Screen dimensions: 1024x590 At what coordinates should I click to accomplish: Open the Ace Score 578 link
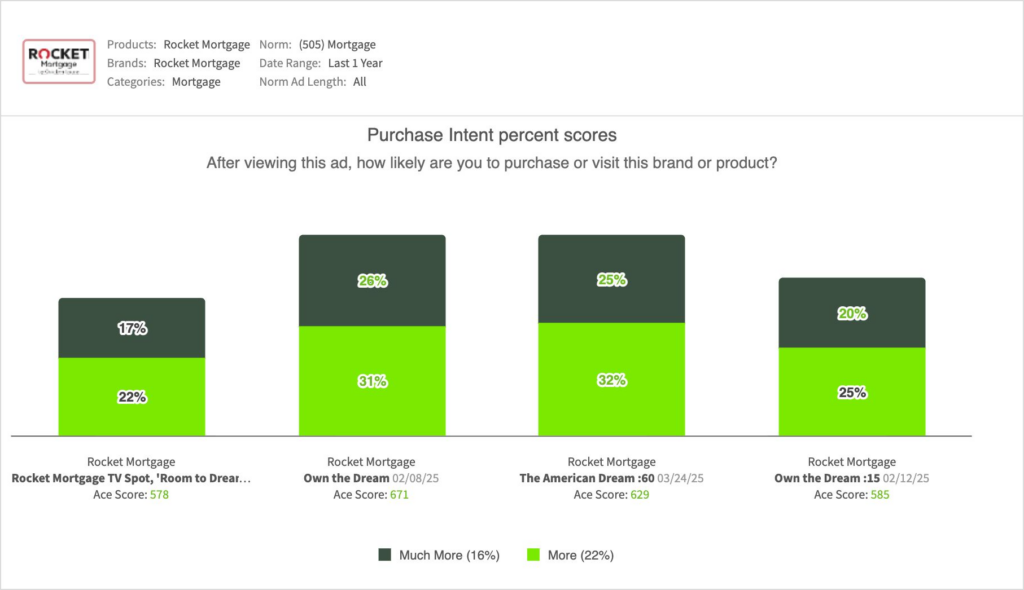click(x=160, y=494)
